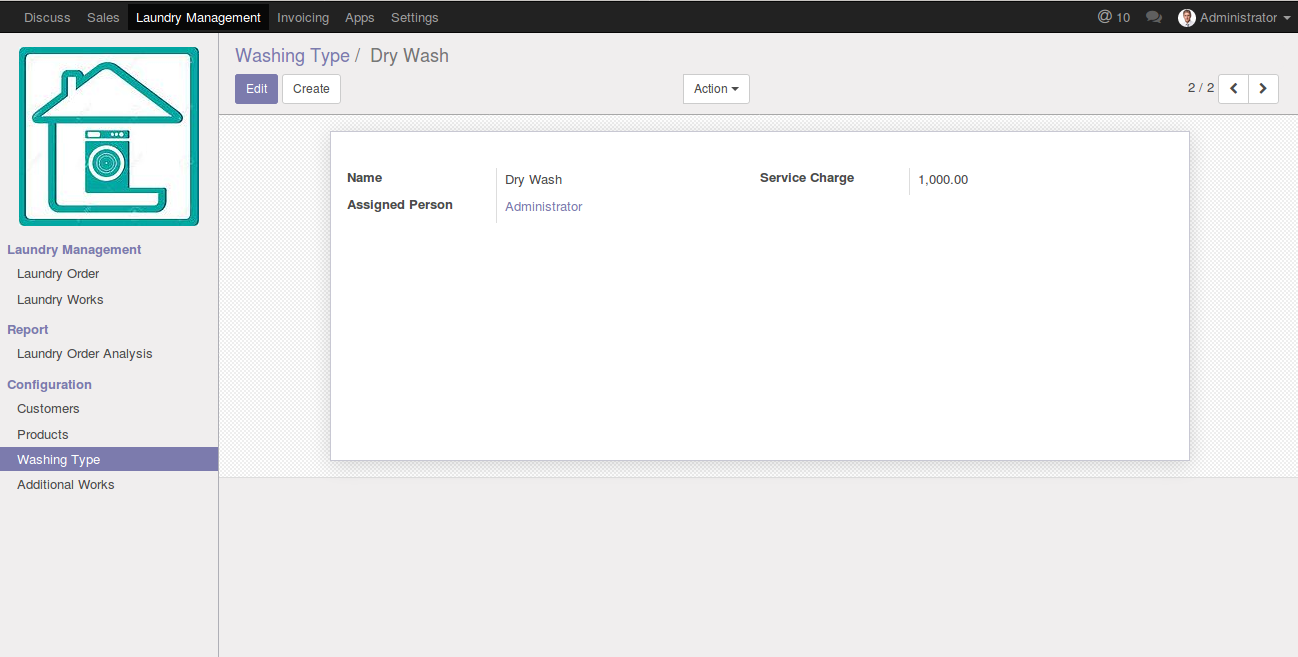Open the conversations chat bubble icon
The height and width of the screenshot is (657, 1298).
[x=1154, y=17]
